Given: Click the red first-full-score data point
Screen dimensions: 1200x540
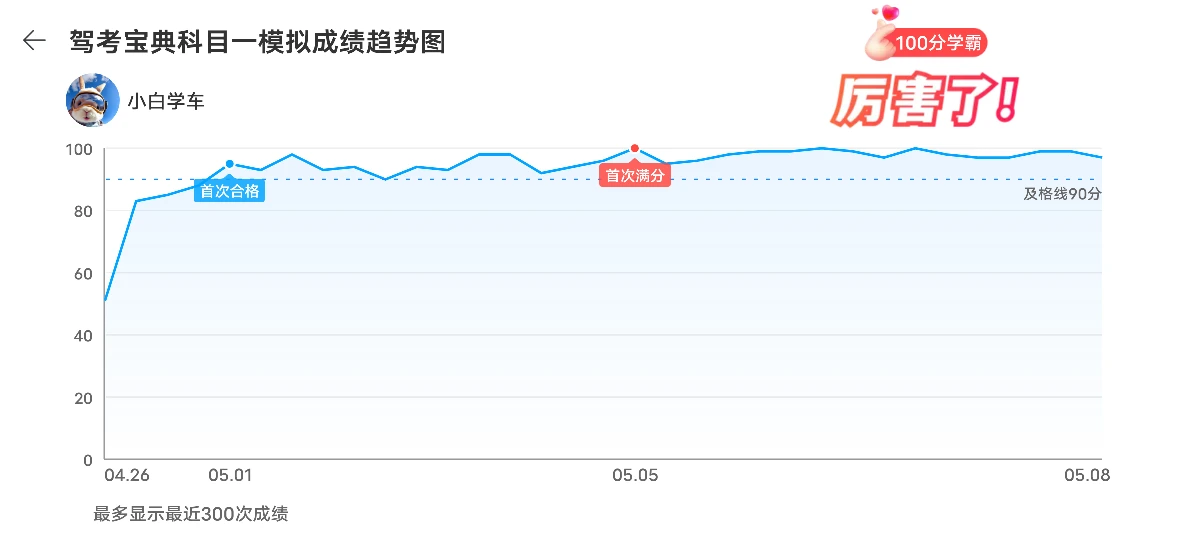Looking at the screenshot, I should pos(634,148).
